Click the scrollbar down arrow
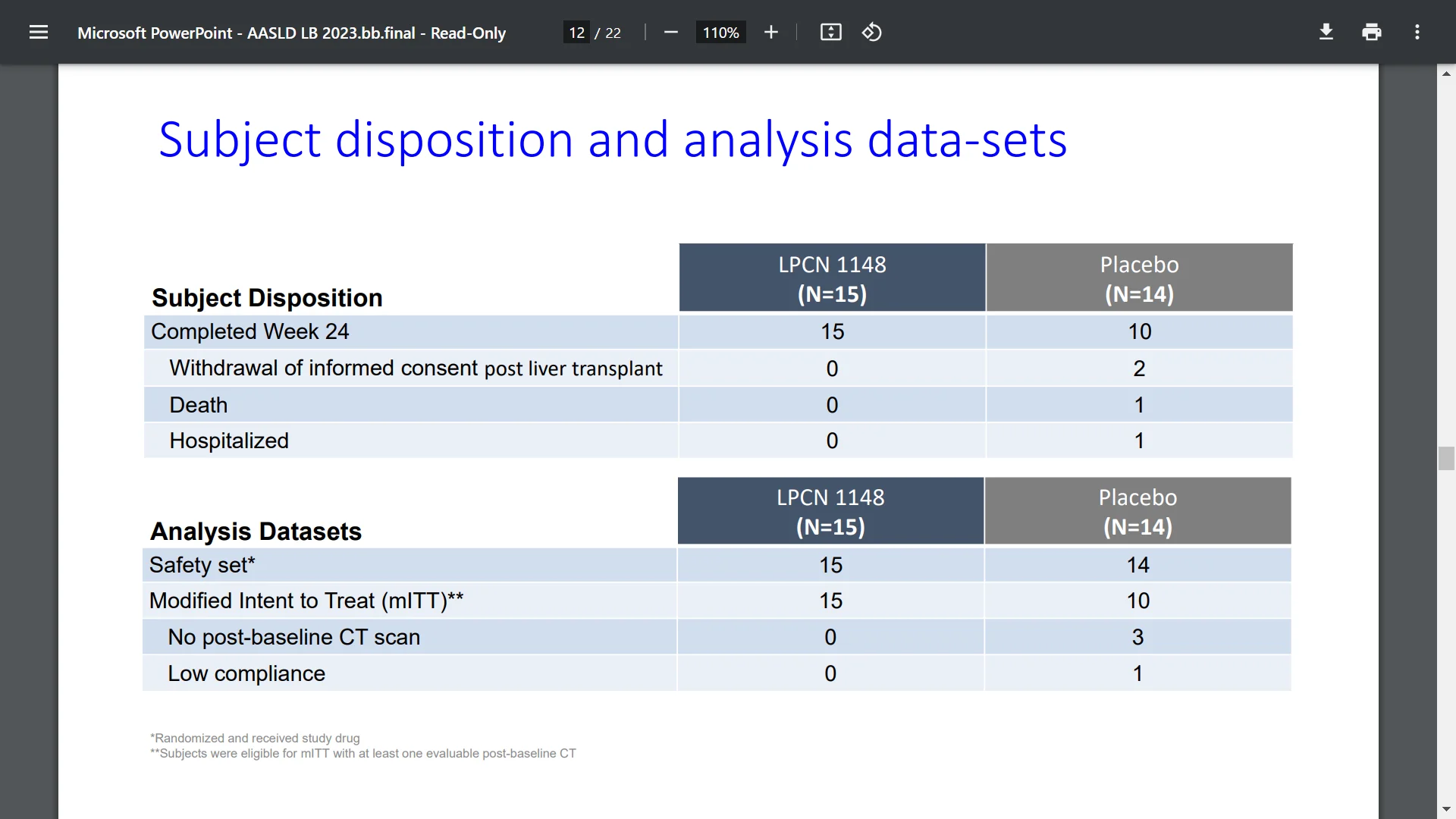Screen dimensions: 1456x819 click(1446, 809)
